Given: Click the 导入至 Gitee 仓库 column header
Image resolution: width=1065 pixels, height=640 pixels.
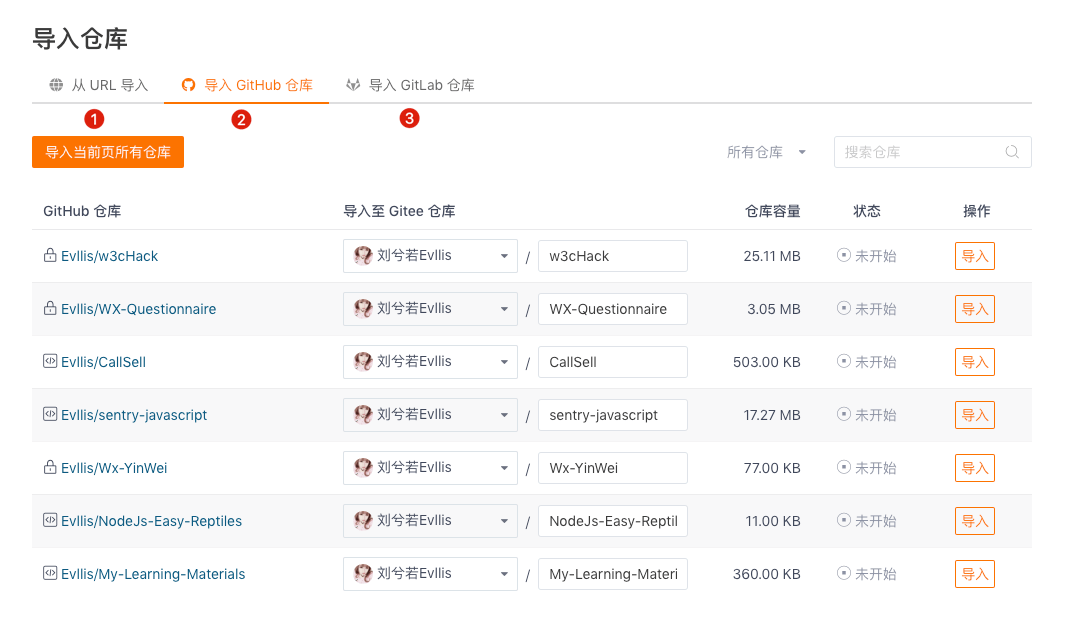Looking at the screenshot, I should tap(399, 211).
